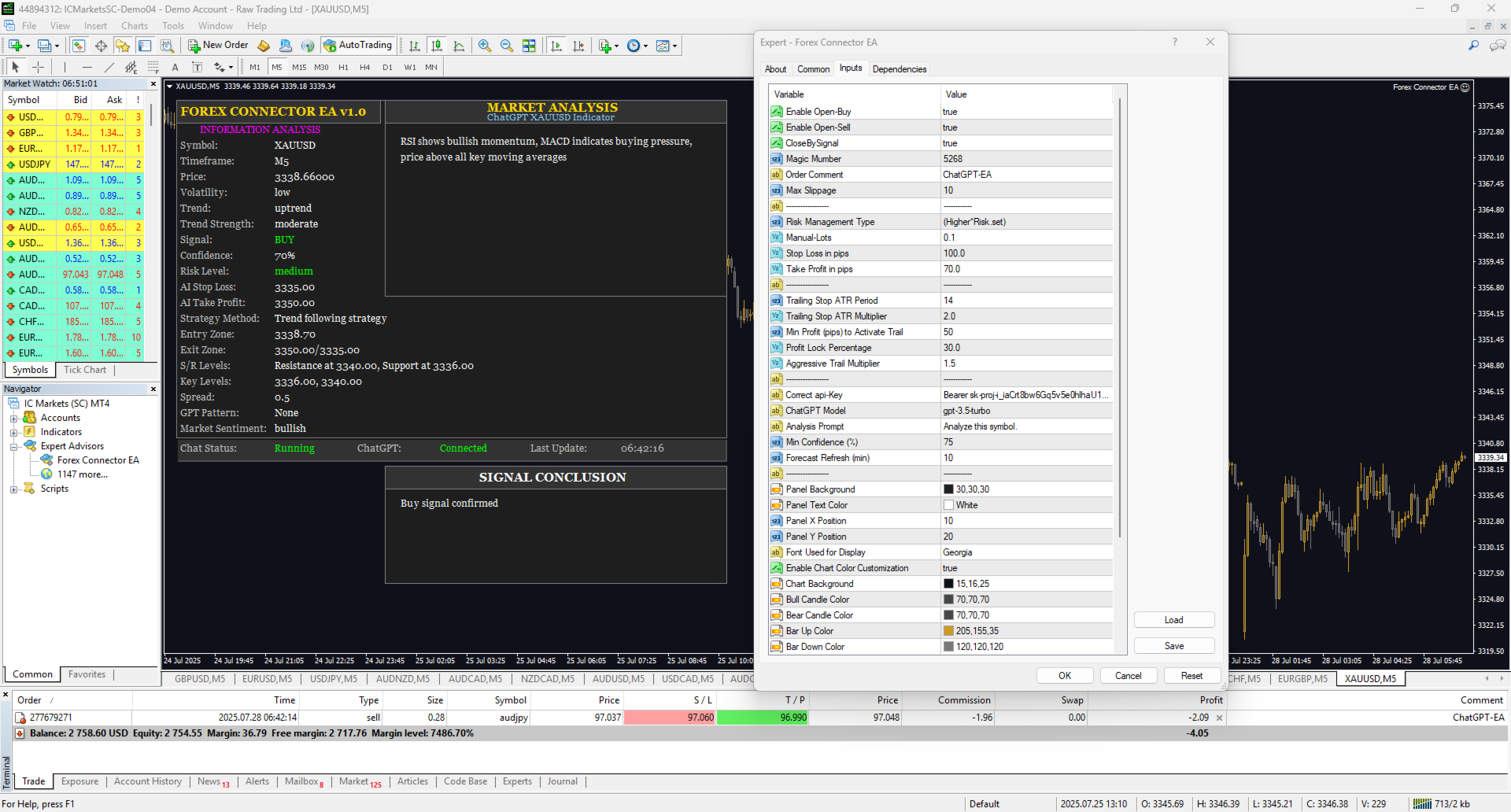
Task: Expand Indicators in the Navigator panel
Action: pos(13,431)
